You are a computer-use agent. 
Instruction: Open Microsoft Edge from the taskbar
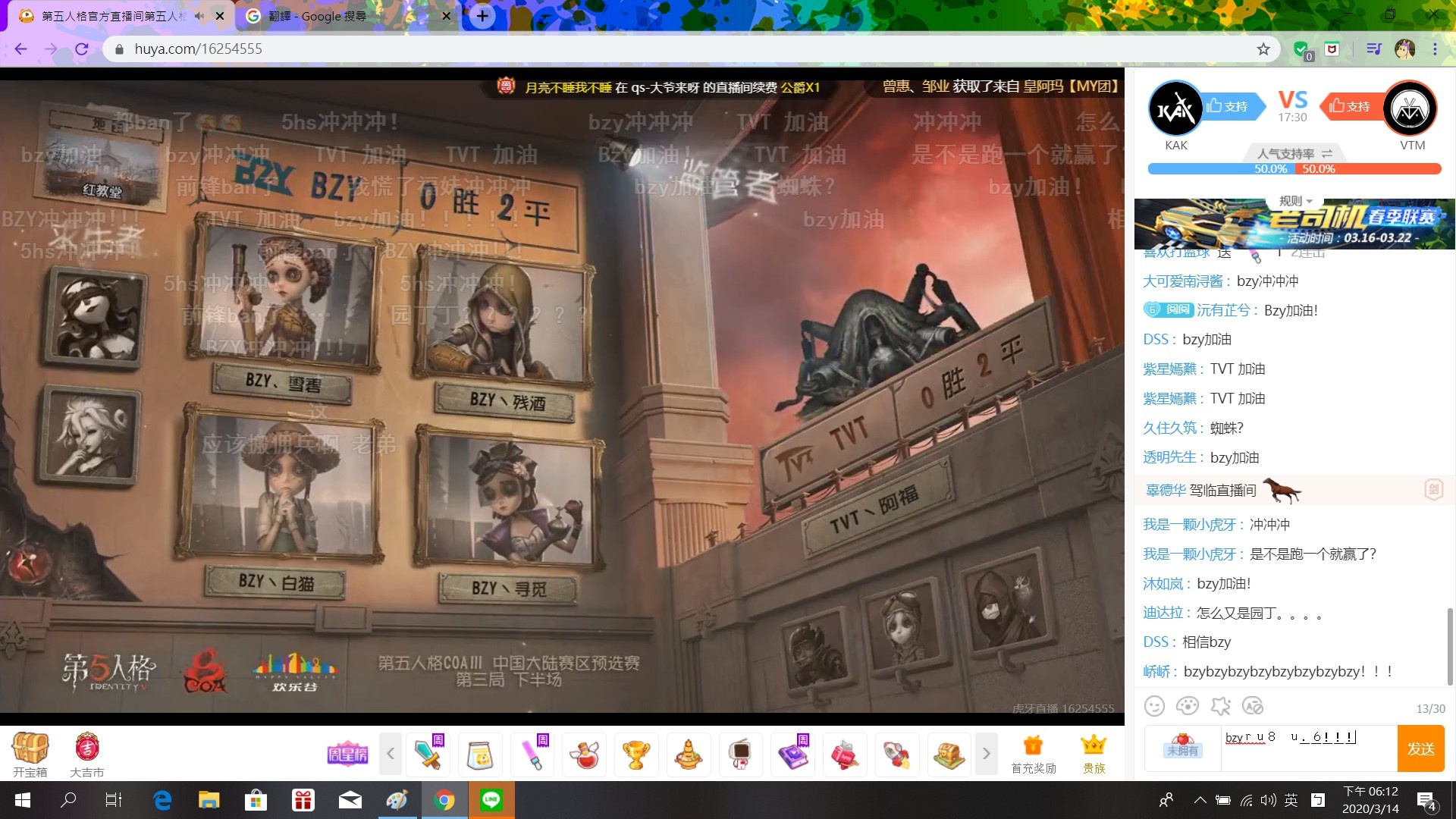click(162, 800)
